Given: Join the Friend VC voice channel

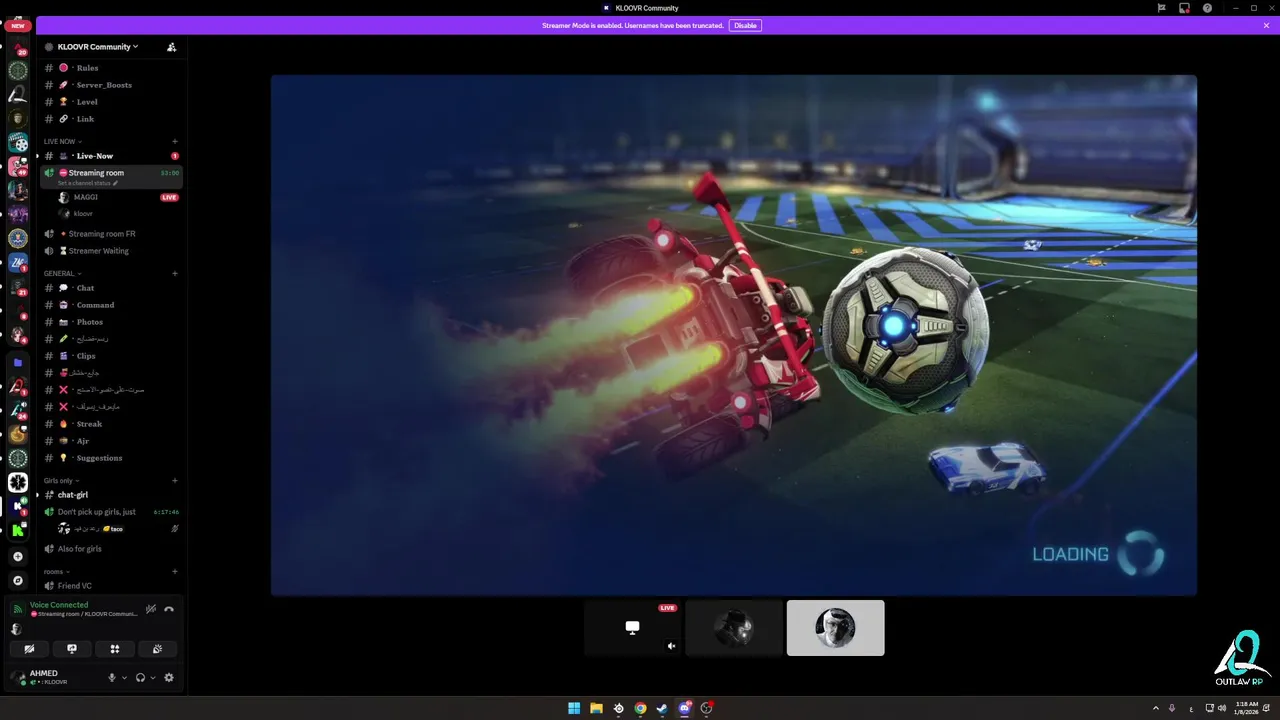Looking at the screenshot, I should [112, 586].
